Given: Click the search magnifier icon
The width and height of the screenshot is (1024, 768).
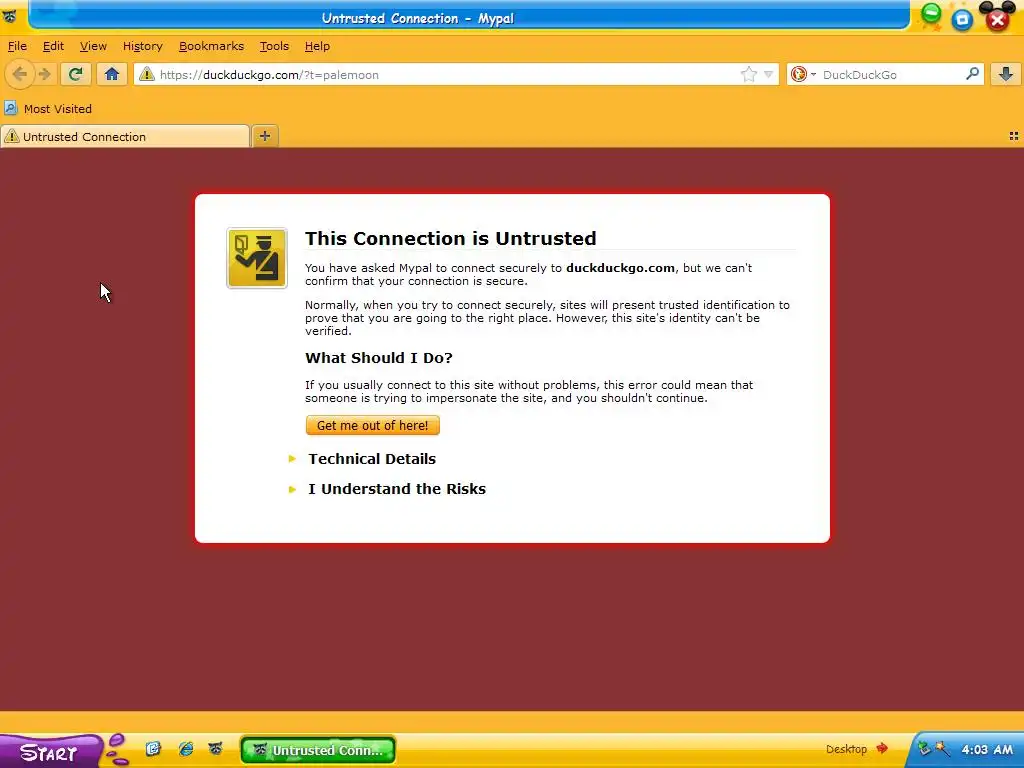Looking at the screenshot, I should (972, 74).
